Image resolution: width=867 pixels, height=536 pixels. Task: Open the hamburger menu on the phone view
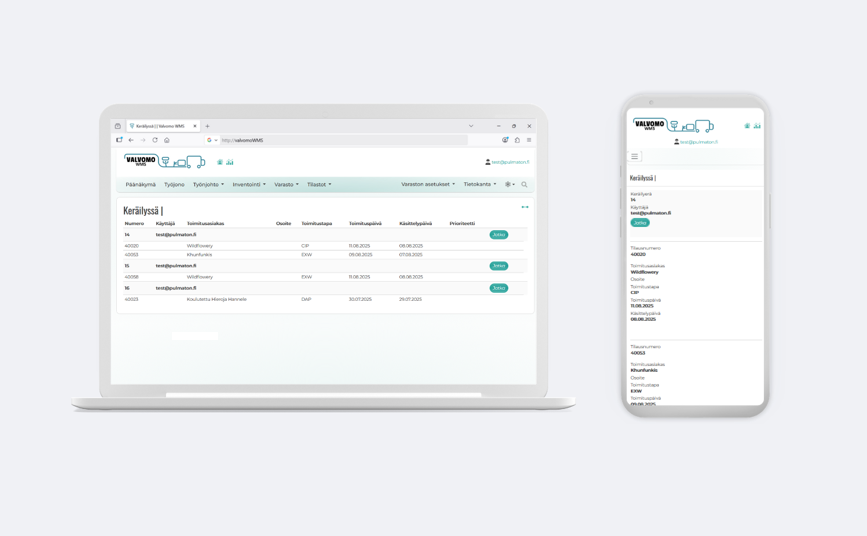634,157
